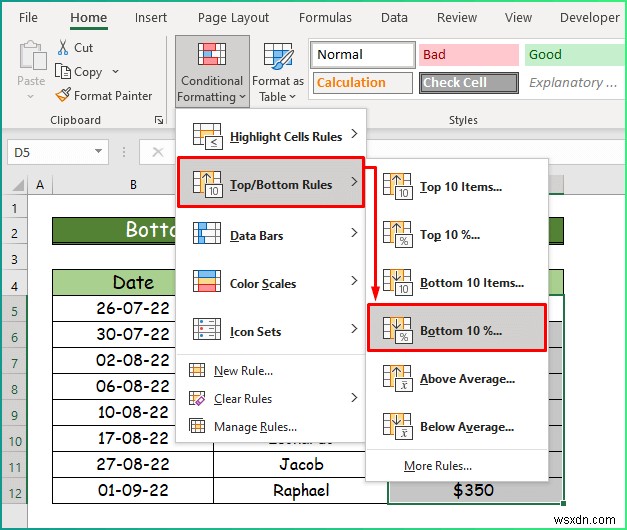
Task: Expand the Data Bars submenu arrow
Action: [354, 233]
